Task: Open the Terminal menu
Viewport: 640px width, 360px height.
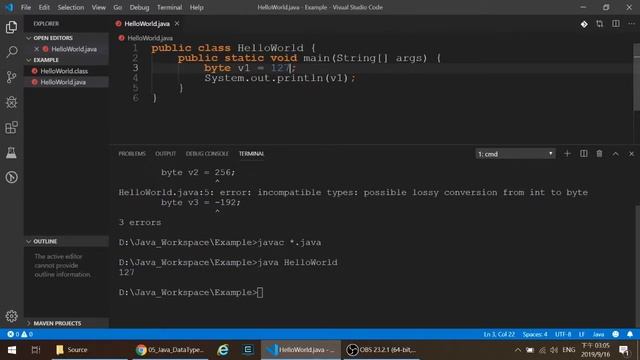Action: click(x=169, y=7)
